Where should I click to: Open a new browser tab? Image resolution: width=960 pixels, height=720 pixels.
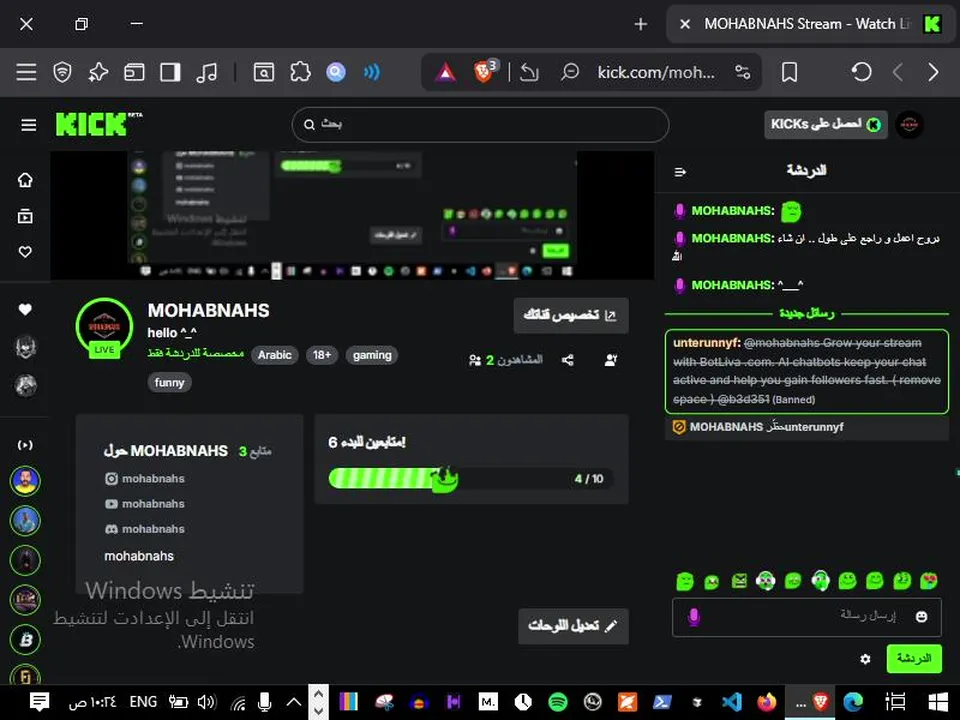click(640, 24)
